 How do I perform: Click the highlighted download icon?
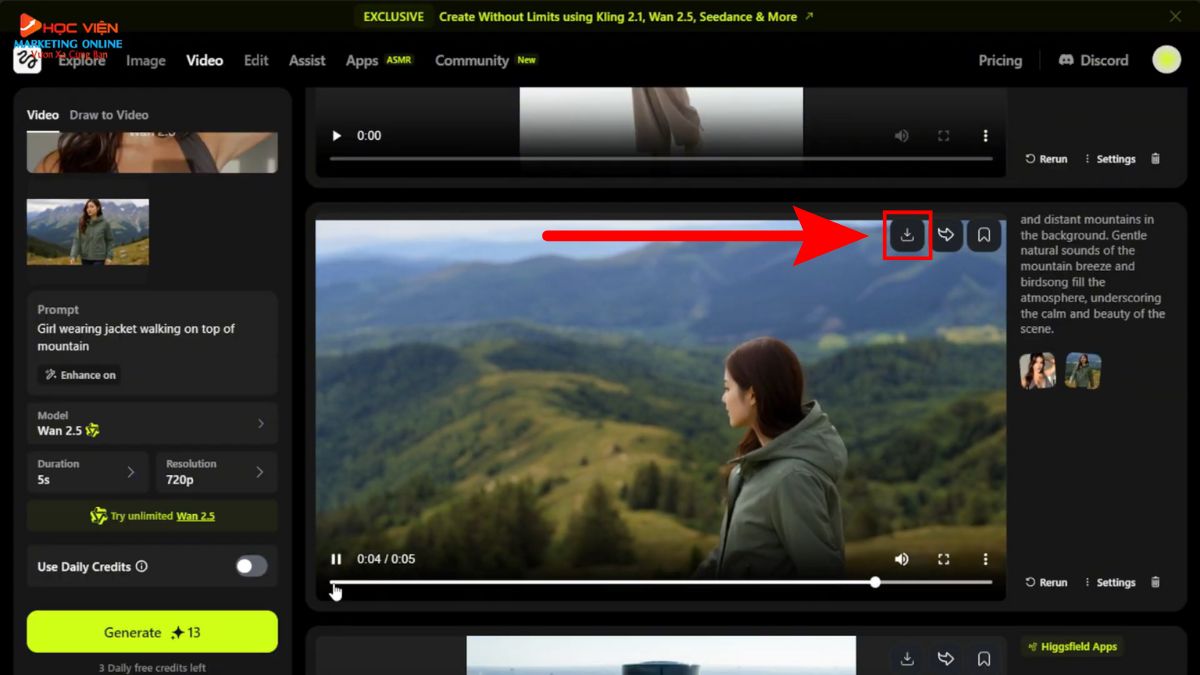click(907, 234)
